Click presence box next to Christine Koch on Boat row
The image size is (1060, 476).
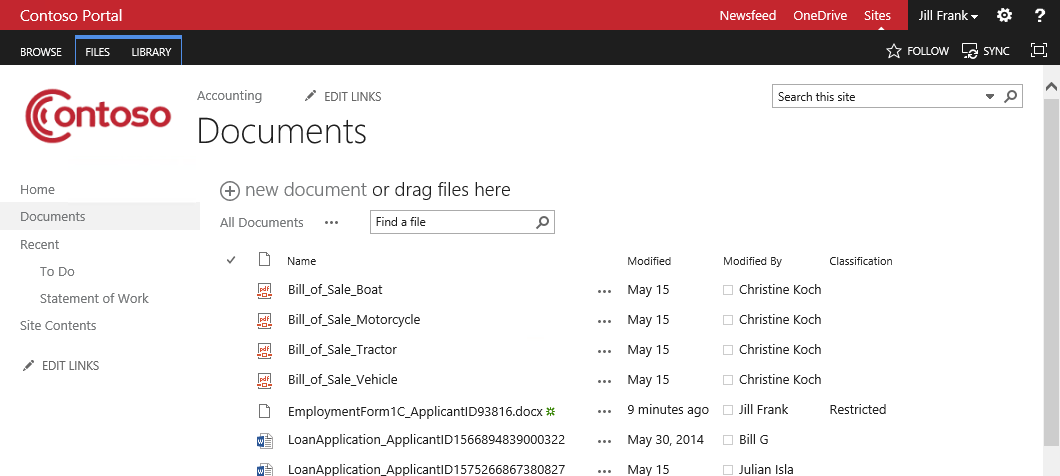point(728,290)
